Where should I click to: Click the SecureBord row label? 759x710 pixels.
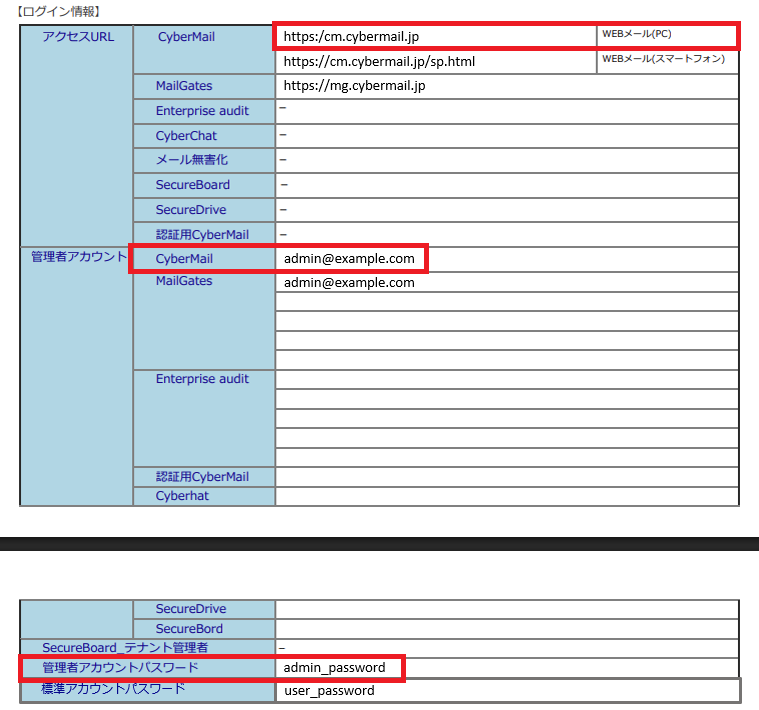pyautogui.click(x=190, y=629)
